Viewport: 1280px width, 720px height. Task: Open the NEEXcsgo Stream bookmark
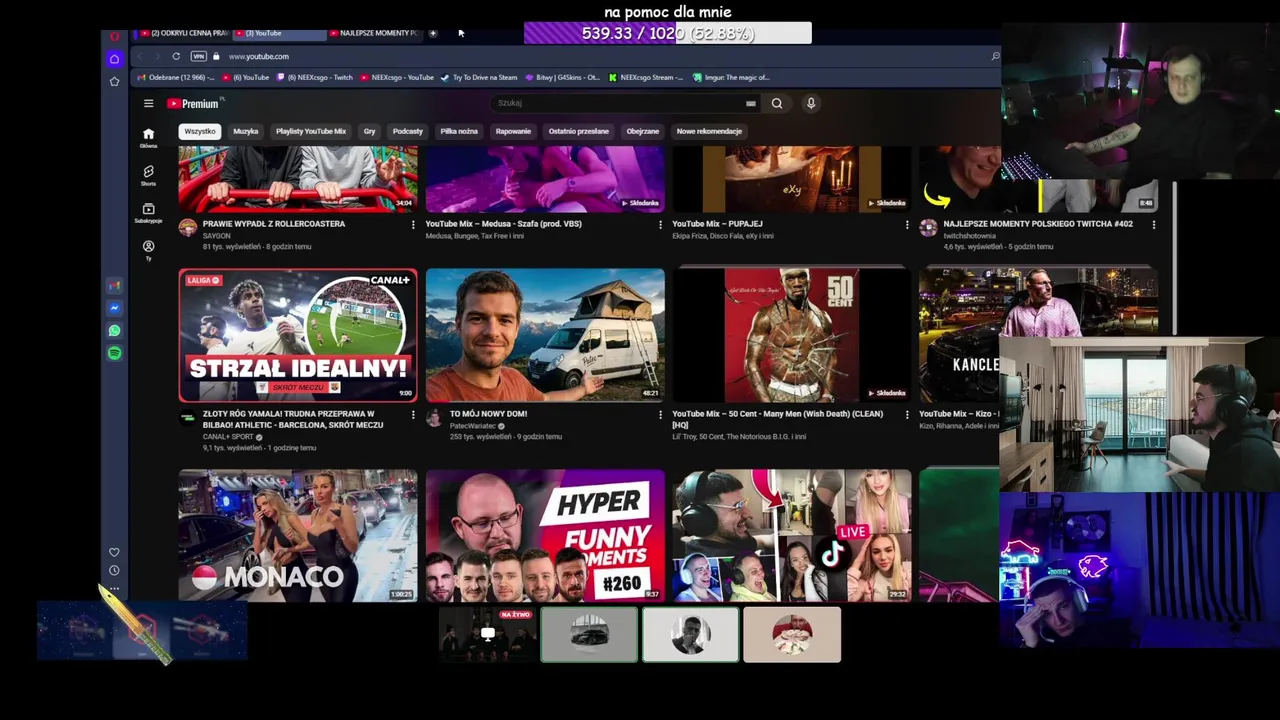pos(646,77)
